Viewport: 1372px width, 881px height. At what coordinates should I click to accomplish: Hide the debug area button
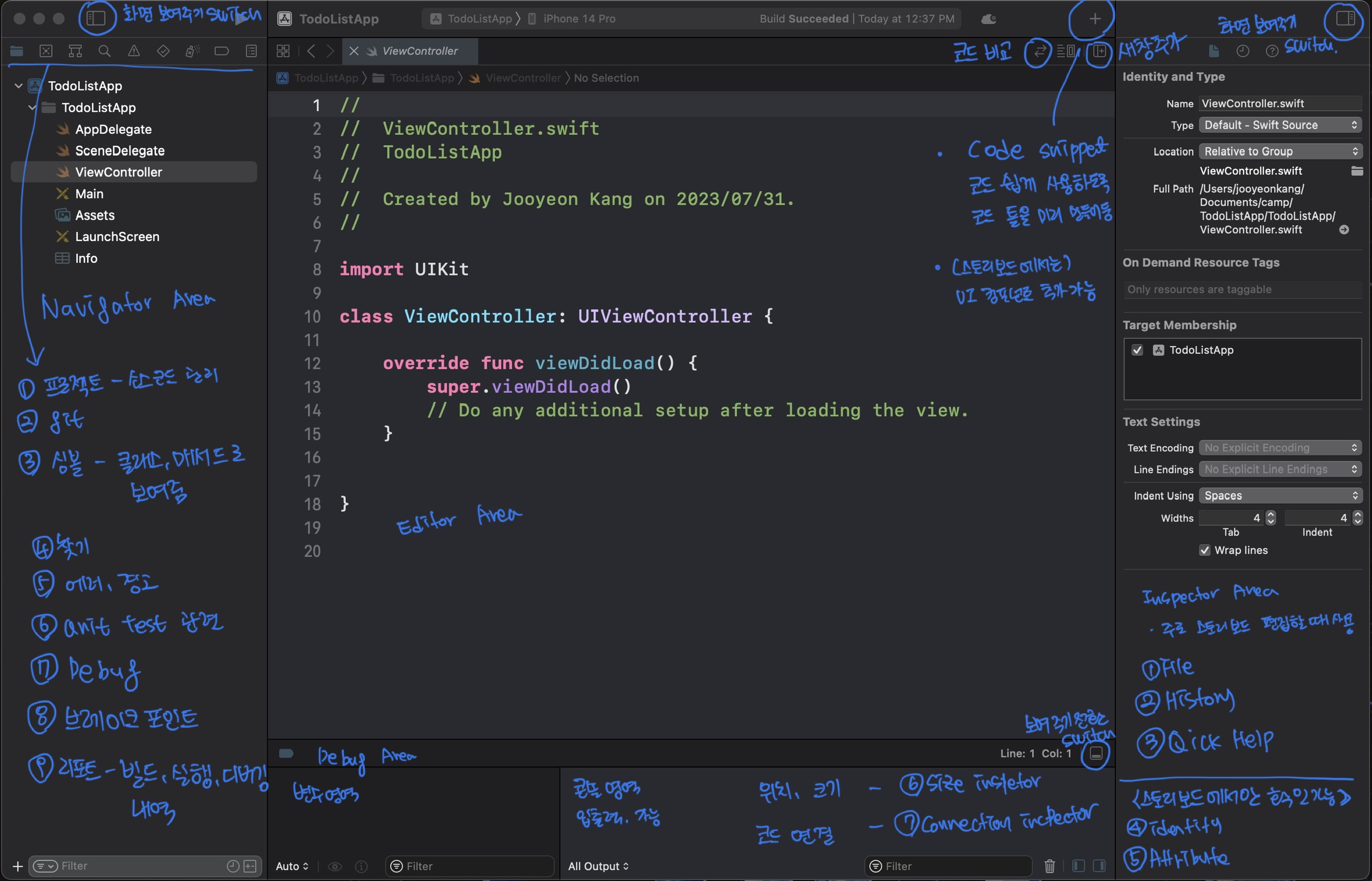coord(1096,754)
